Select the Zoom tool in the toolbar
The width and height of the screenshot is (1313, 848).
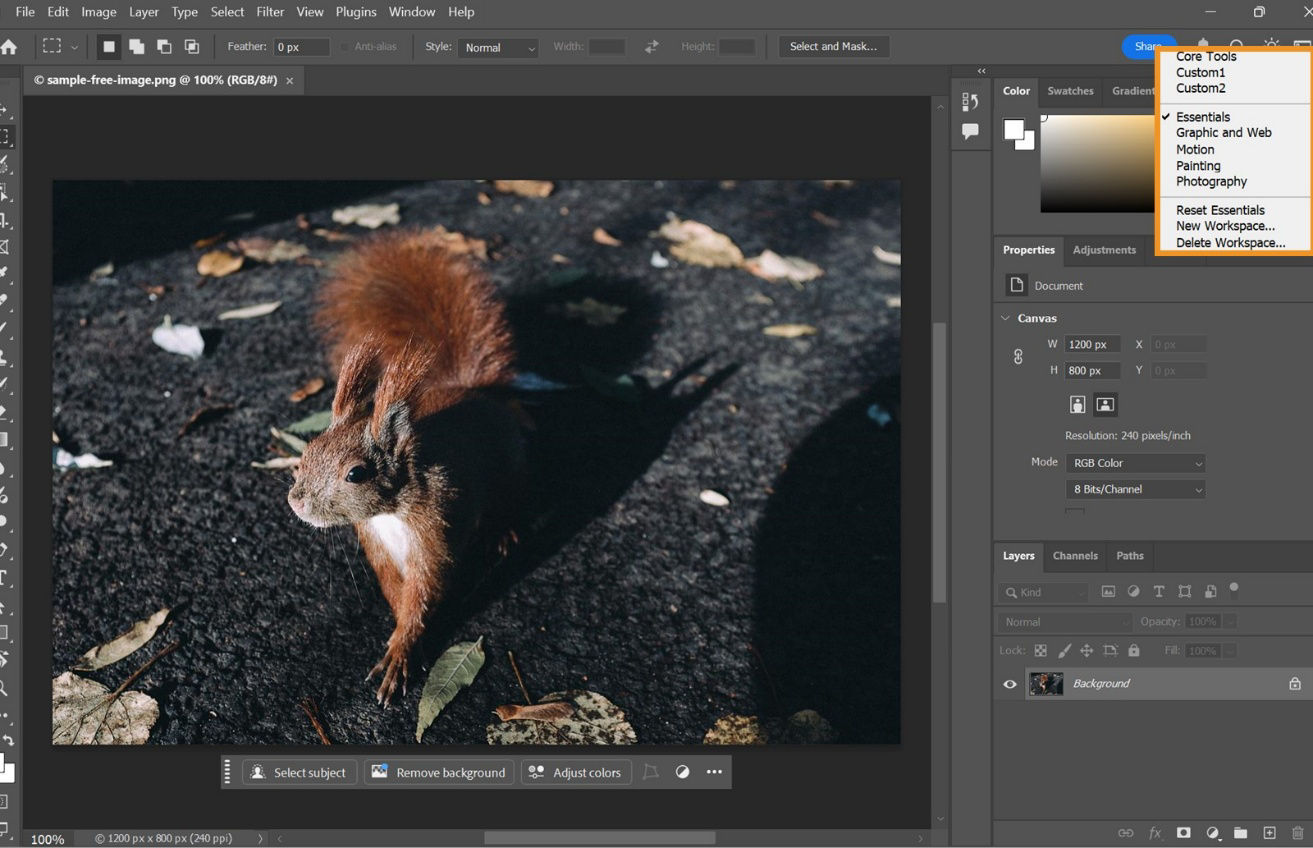tap(8, 687)
